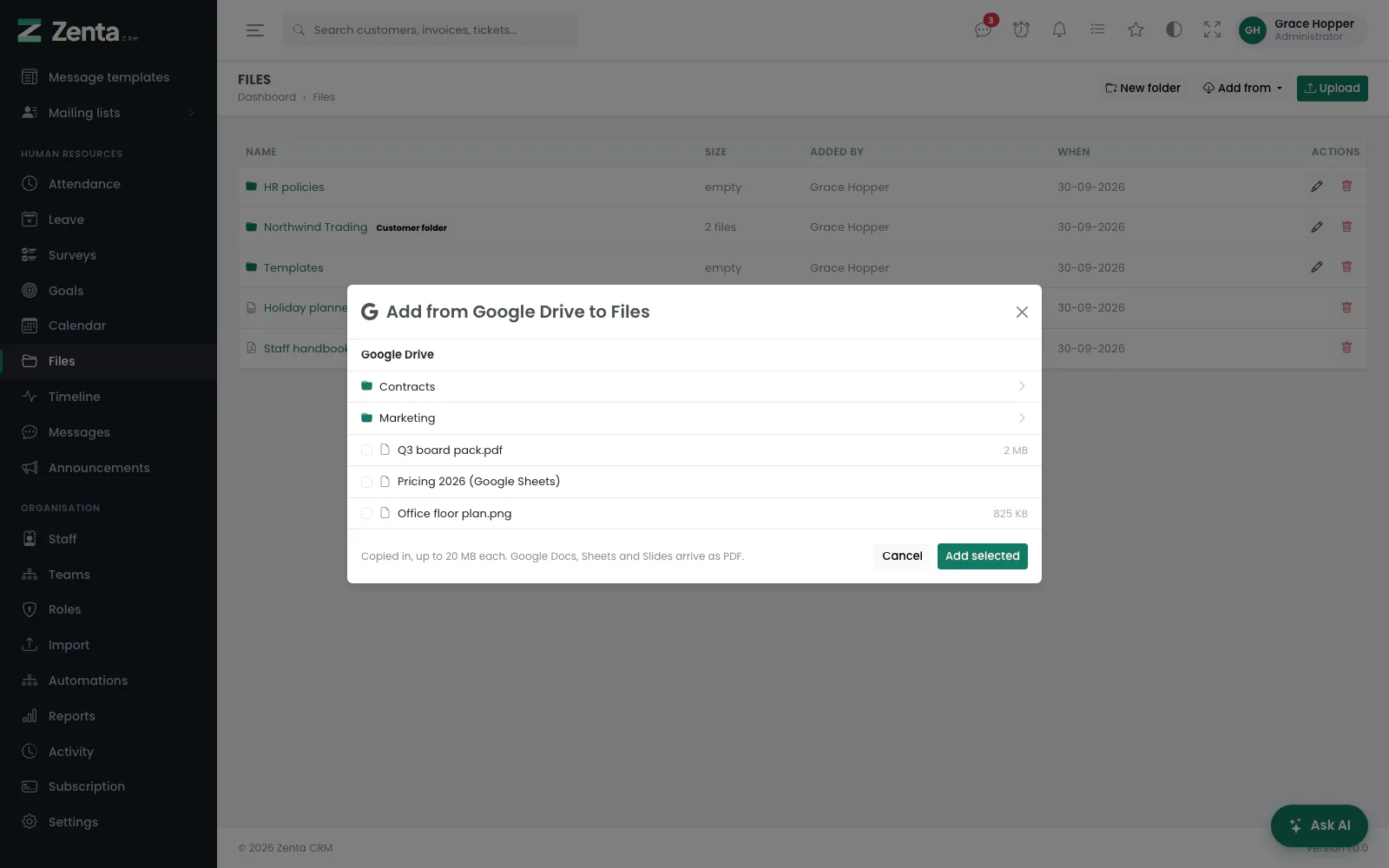Tick the Office floor plan.png checkbox

point(366,514)
